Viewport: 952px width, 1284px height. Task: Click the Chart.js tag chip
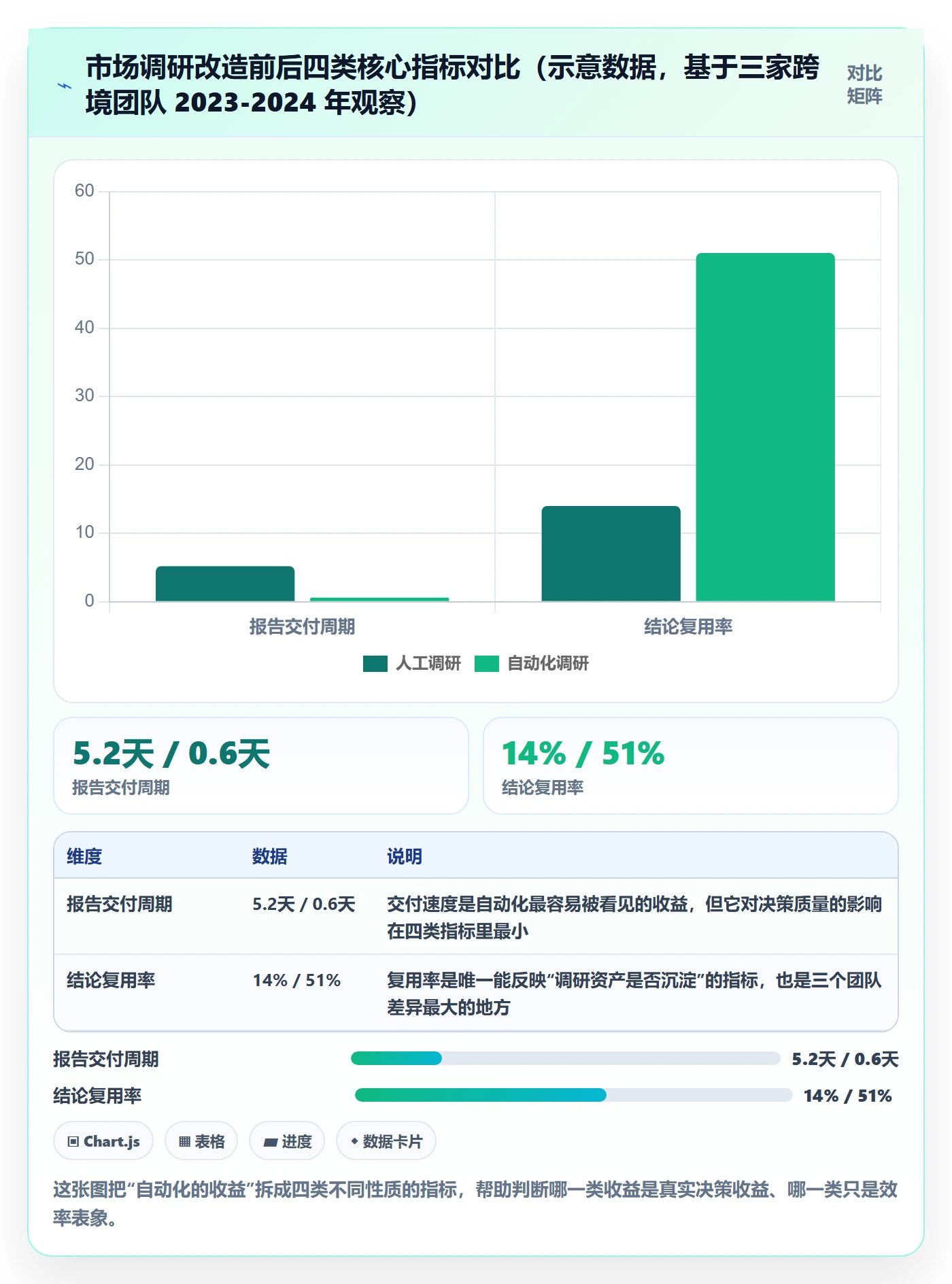103,1141
